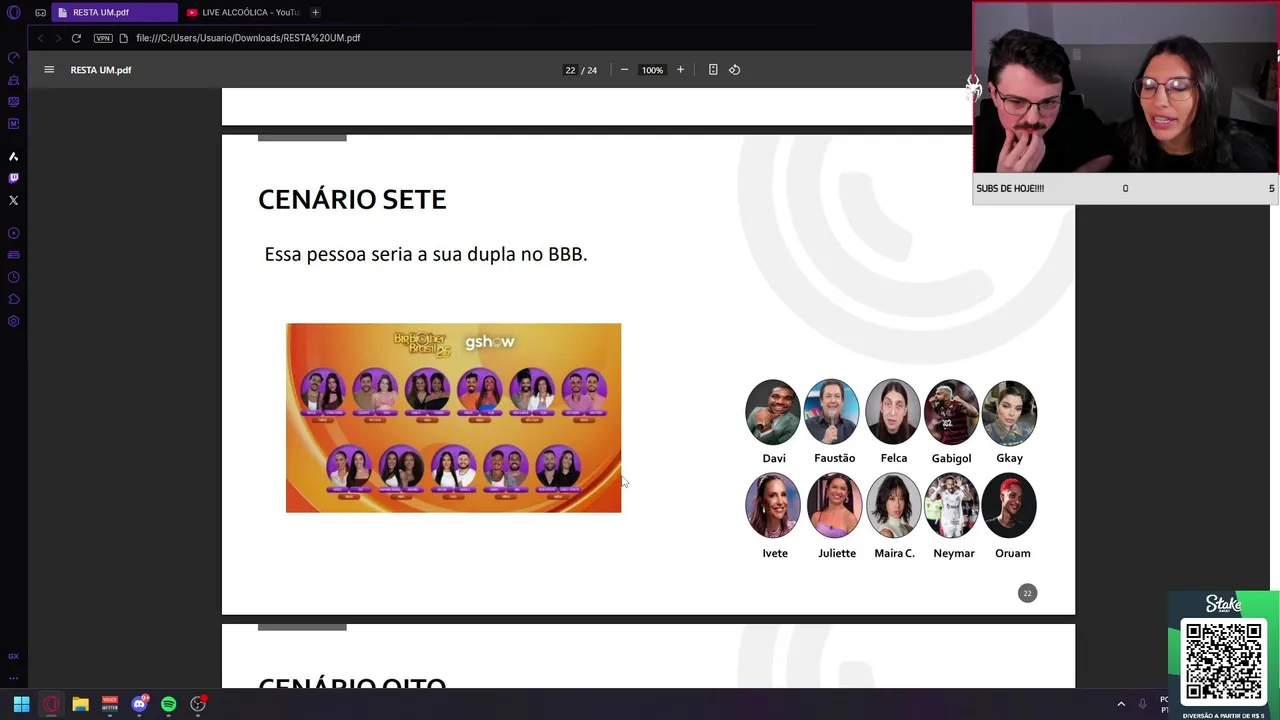Click the page number 22 badge on slide

(1027, 593)
